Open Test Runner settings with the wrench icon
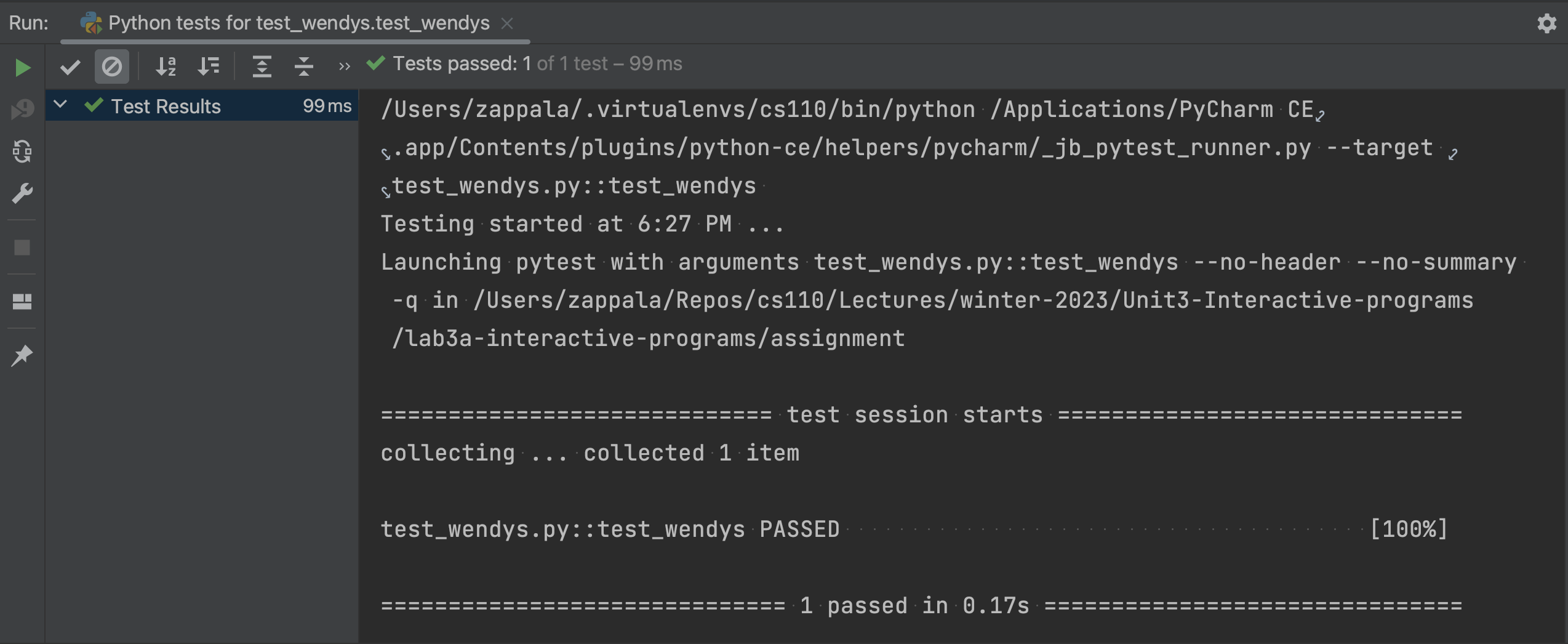 [x=22, y=192]
